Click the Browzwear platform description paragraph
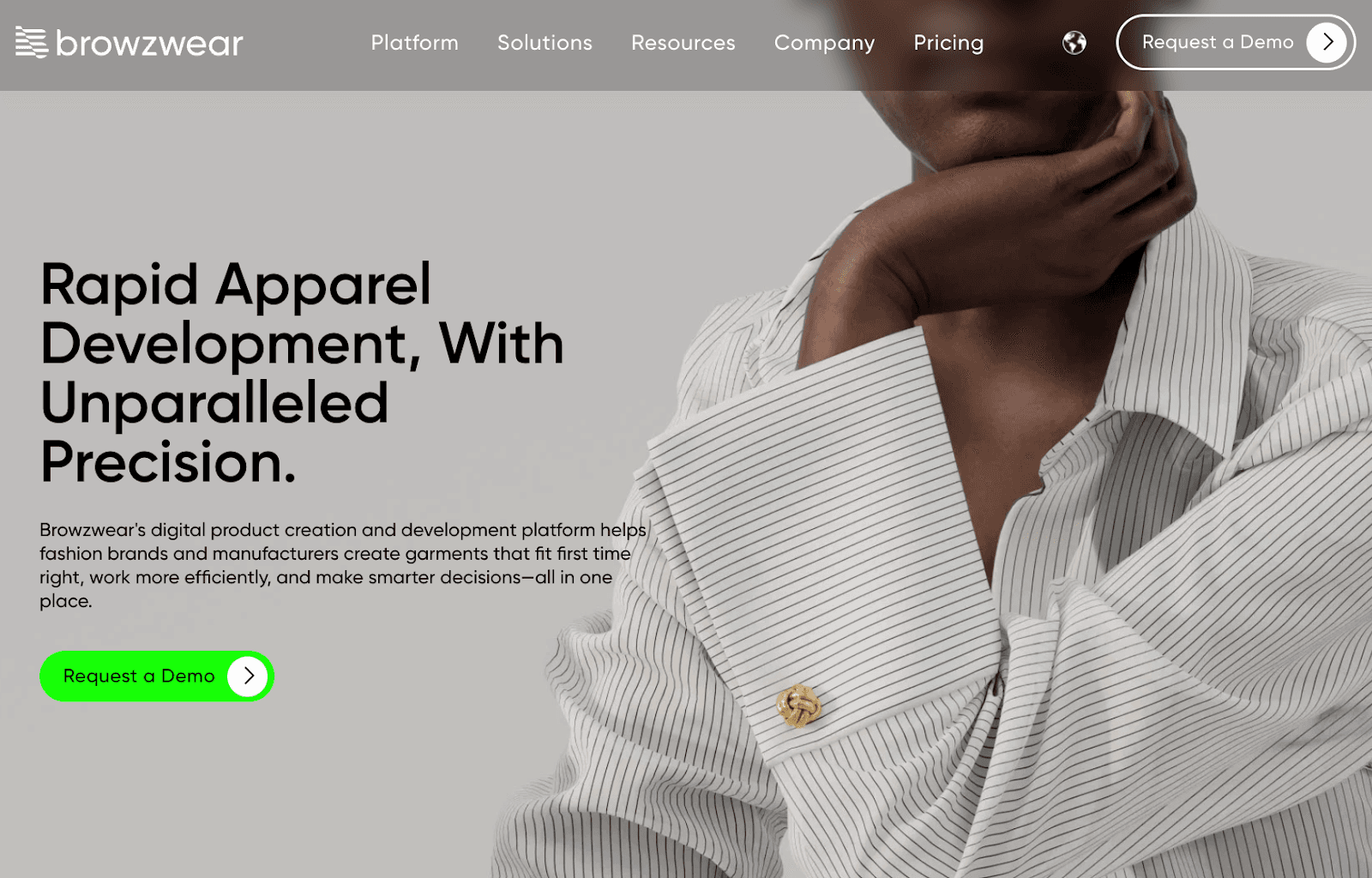Viewport: 1372px width, 878px height. tap(343, 566)
